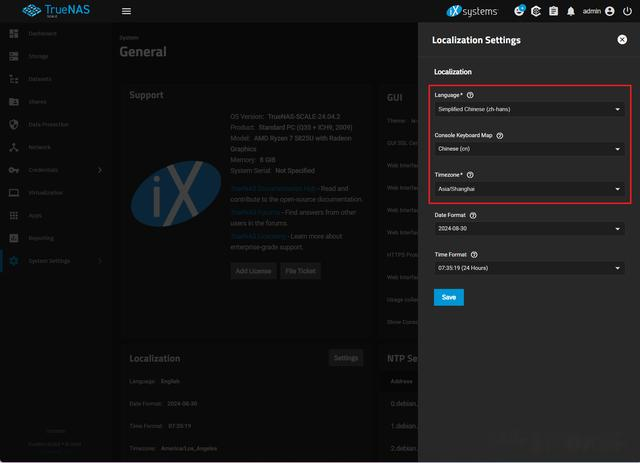Open the admin user account menu
Image resolution: width=640 pixels, height=463 pixels.
point(599,11)
